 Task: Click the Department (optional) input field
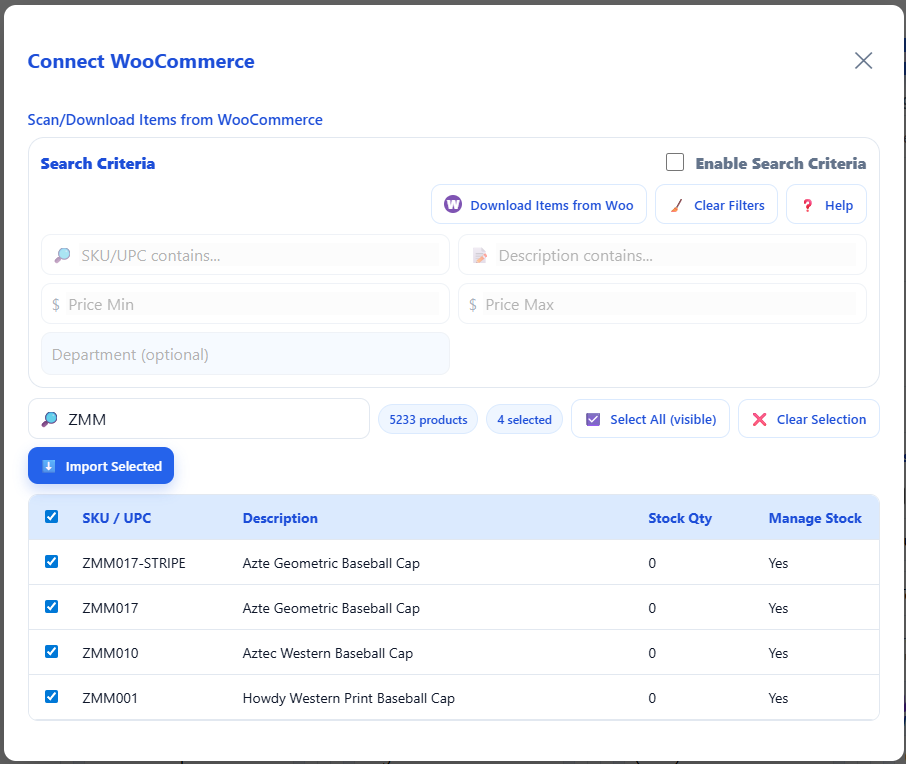pos(245,353)
